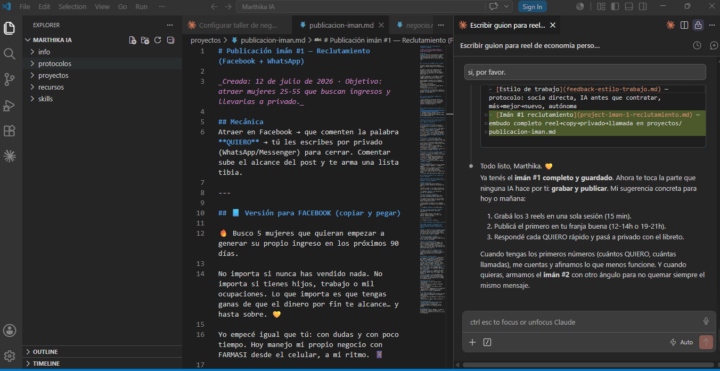The height and width of the screenshot is (371, 720).
Task: Click proyectos in the breadcrumb
Action: click(206, 40)
